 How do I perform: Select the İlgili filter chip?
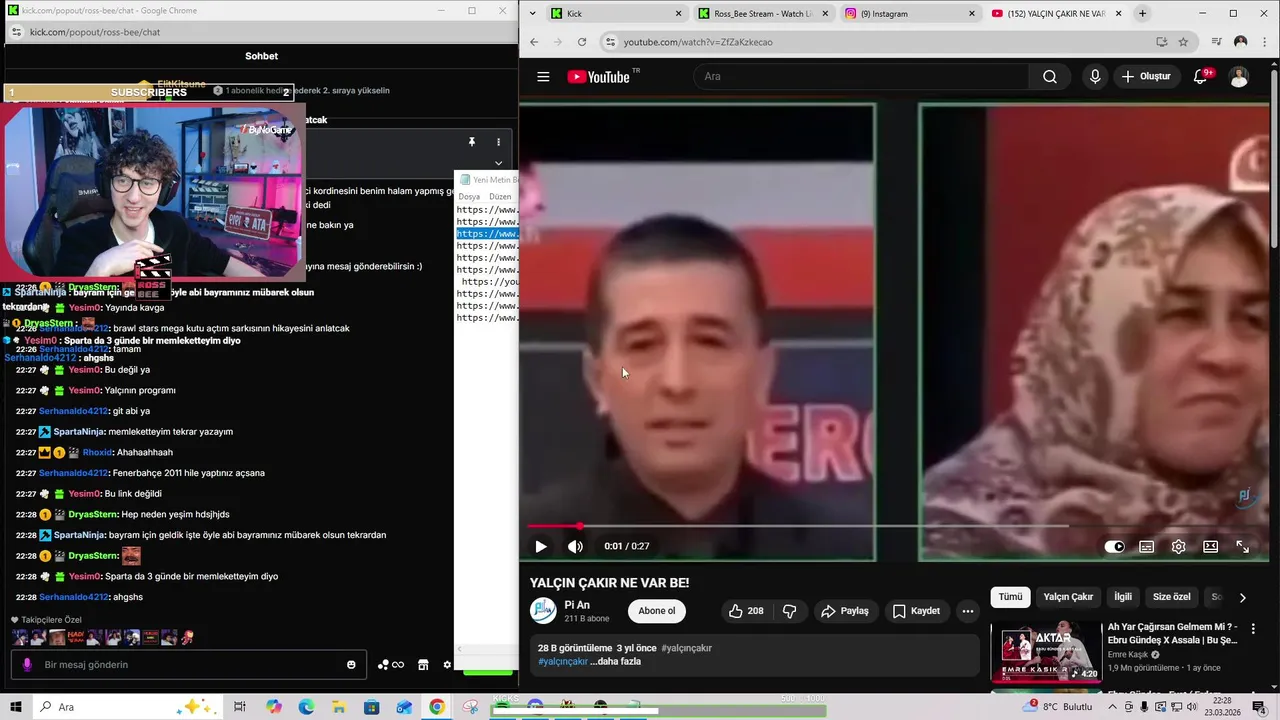[1123, 597]
